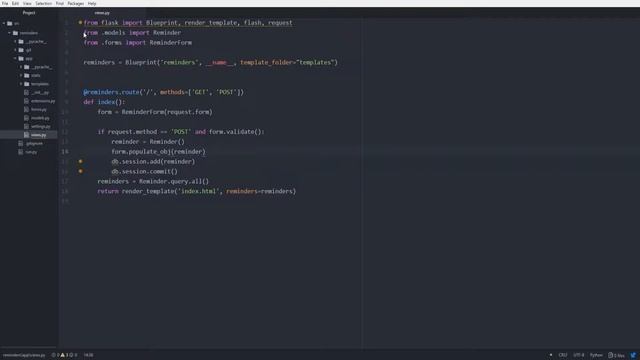Click the 'from .forms import ReminderForm' line
640x360 pixels.
(138, 42)
